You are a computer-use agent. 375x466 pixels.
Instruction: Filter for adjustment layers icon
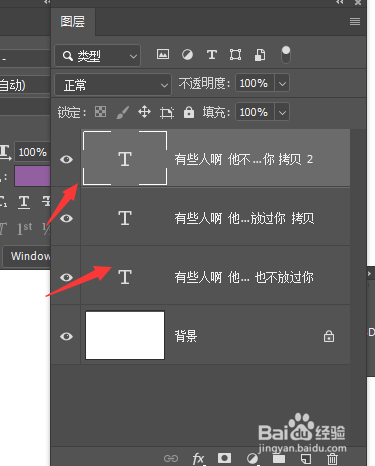click(x=187, y=54)
